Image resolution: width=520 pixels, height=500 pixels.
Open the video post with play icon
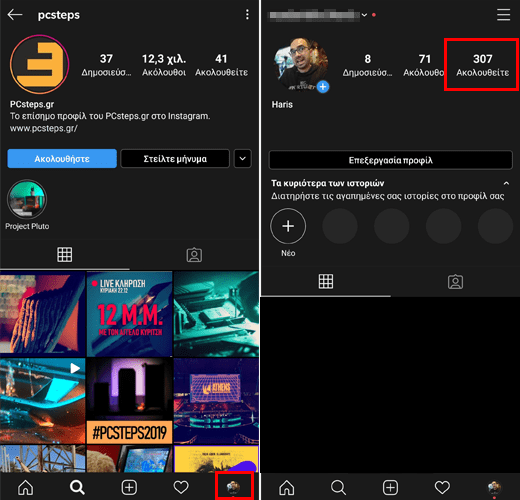43,401
